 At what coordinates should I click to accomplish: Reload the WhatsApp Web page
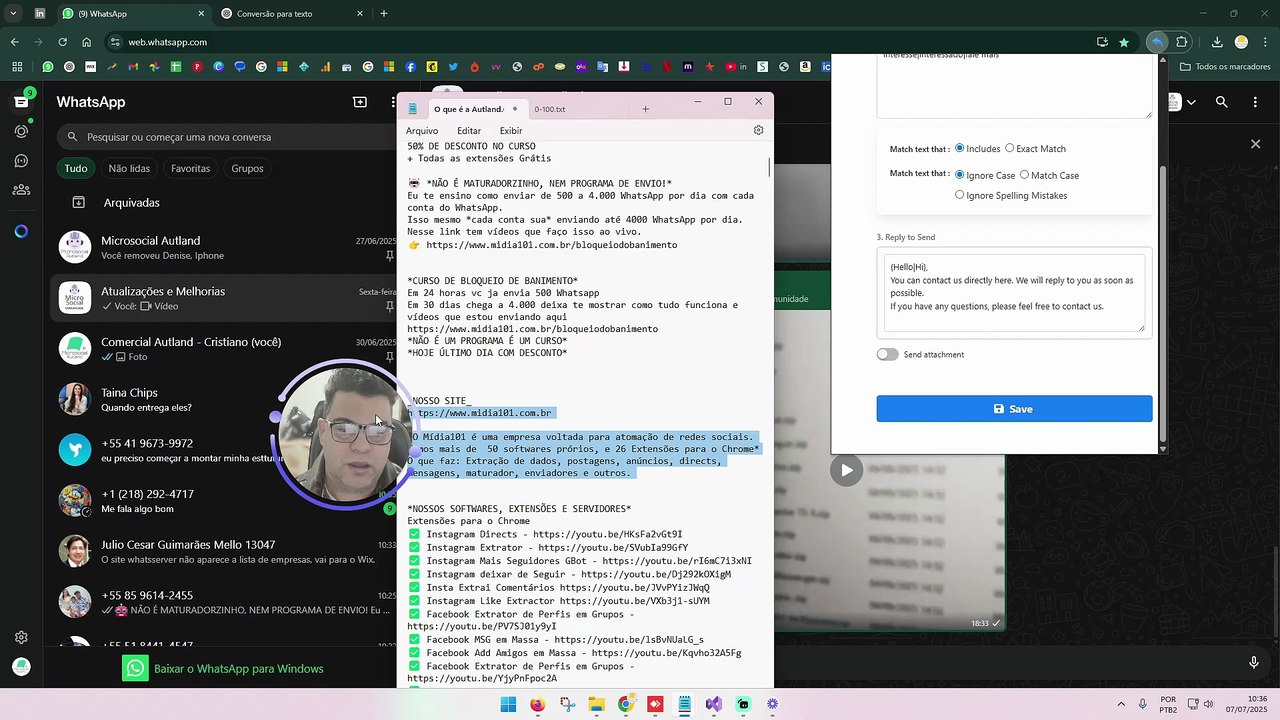point(62,42)
